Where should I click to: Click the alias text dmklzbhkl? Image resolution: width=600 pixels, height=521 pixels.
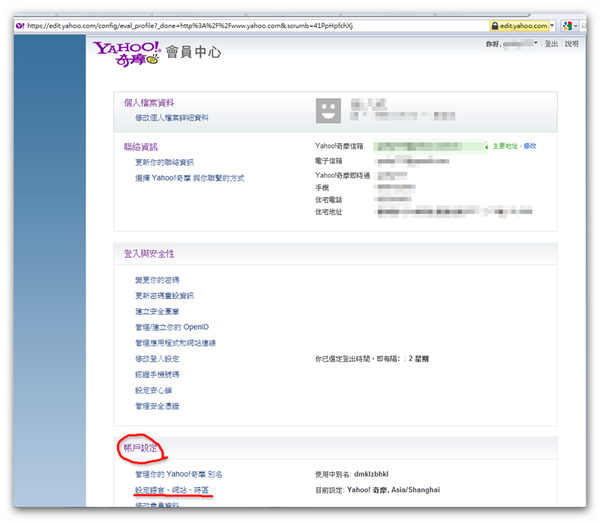[x=371, y=474]
